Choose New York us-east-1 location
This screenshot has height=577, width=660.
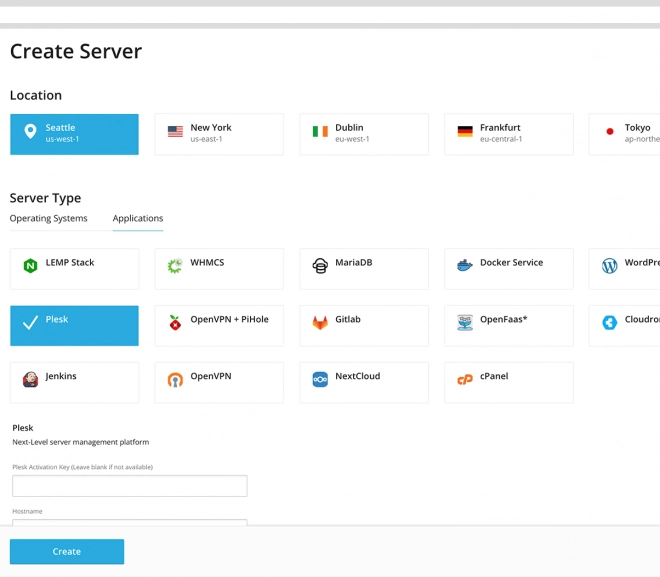pos(219,134)
